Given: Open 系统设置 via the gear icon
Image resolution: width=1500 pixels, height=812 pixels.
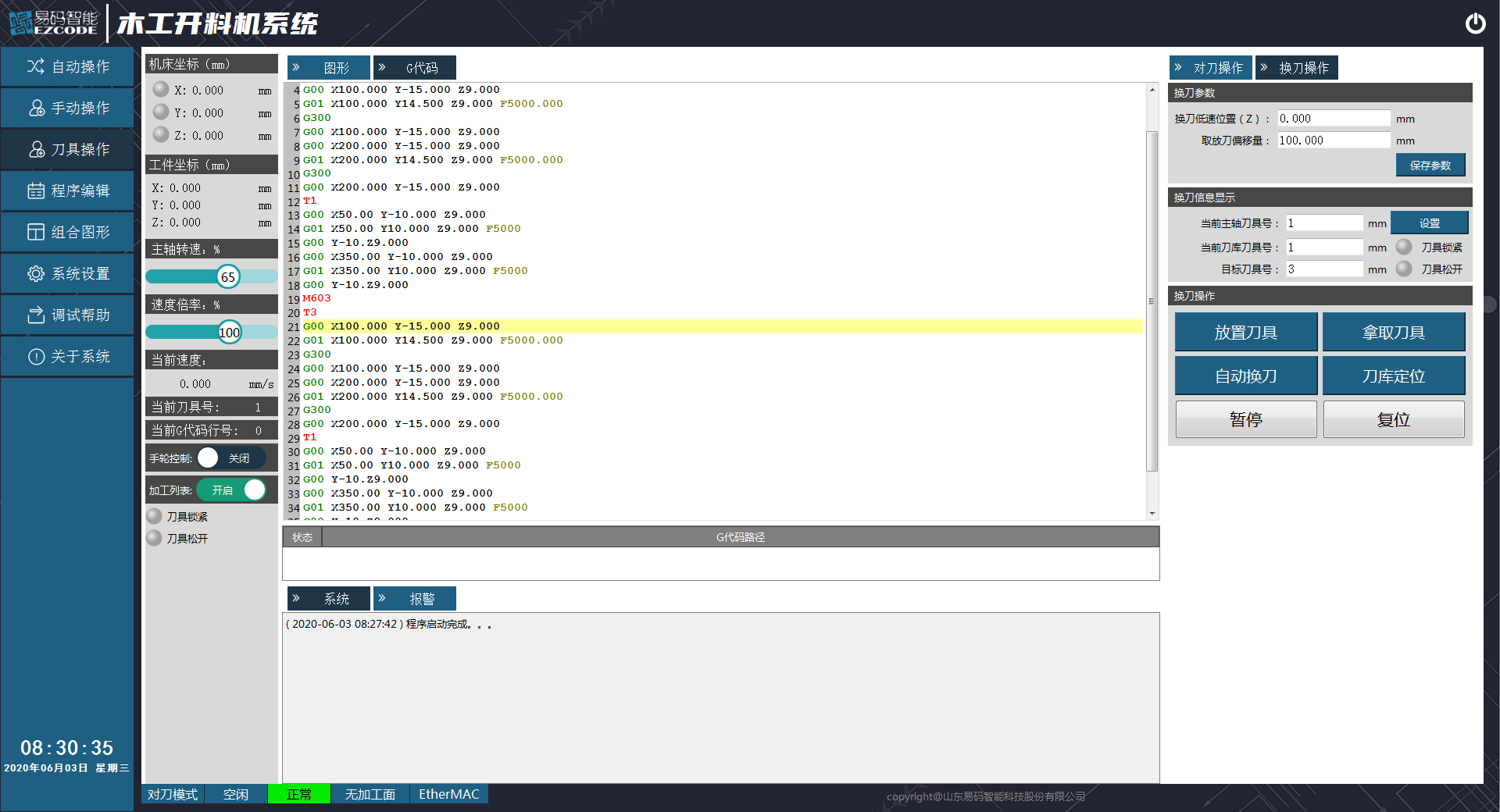Looking at the screenshot, I should click(36, 273).
